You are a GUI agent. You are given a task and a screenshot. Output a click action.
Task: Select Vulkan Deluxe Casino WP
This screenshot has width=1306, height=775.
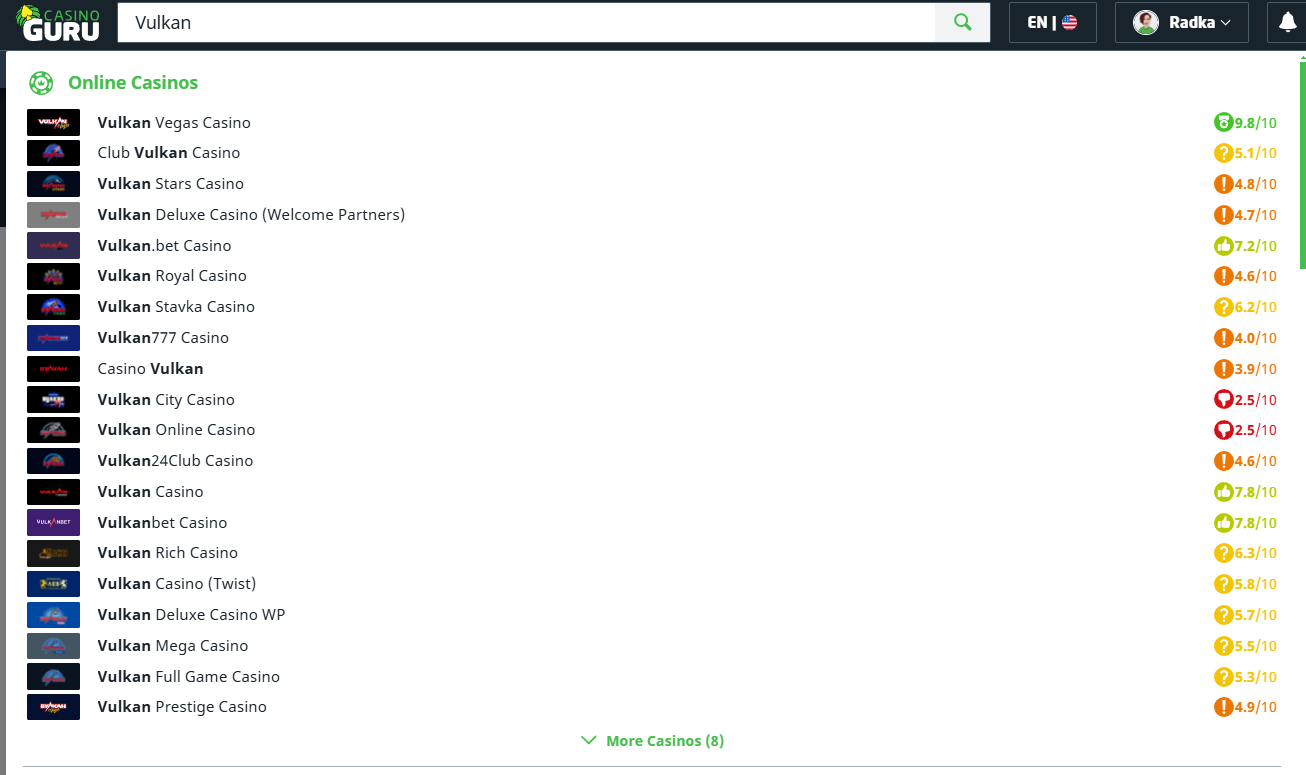click(x=191, y=615)
